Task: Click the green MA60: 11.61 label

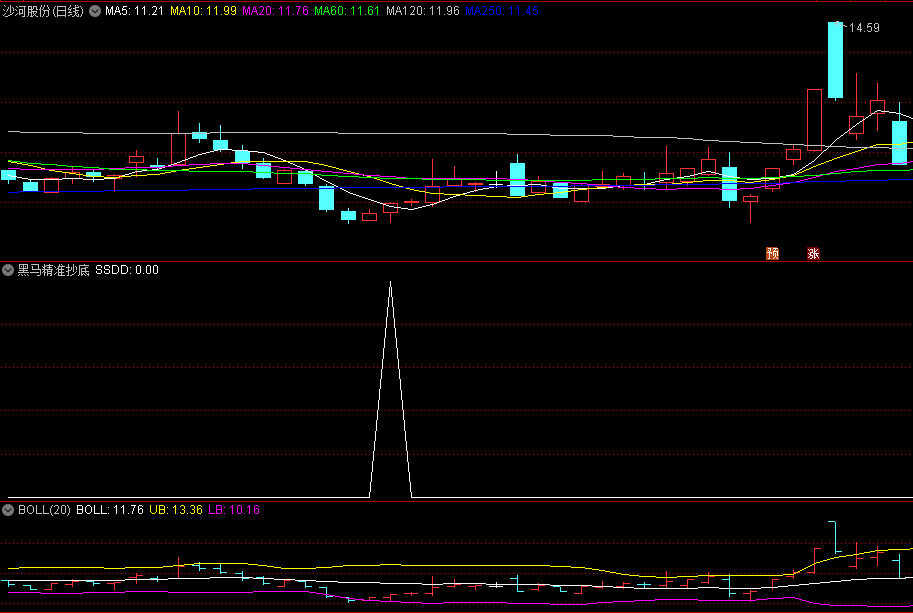Action: (347, 11)
